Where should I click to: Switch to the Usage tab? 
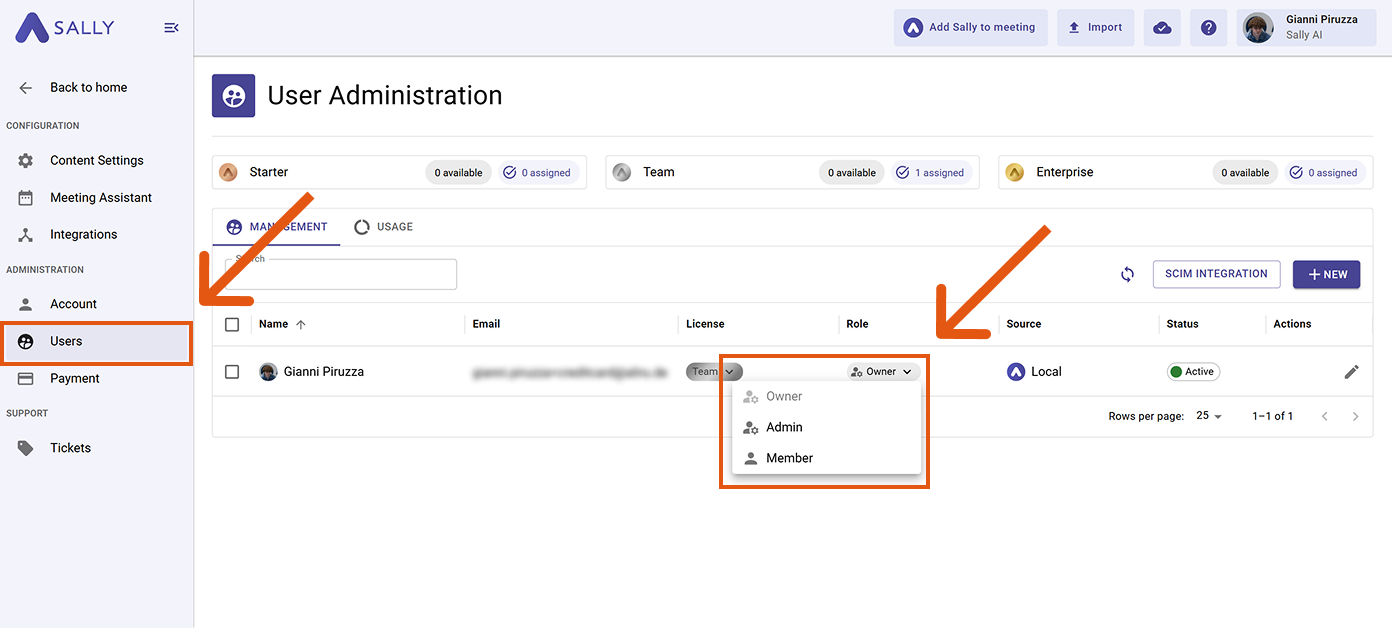point(384,227)
